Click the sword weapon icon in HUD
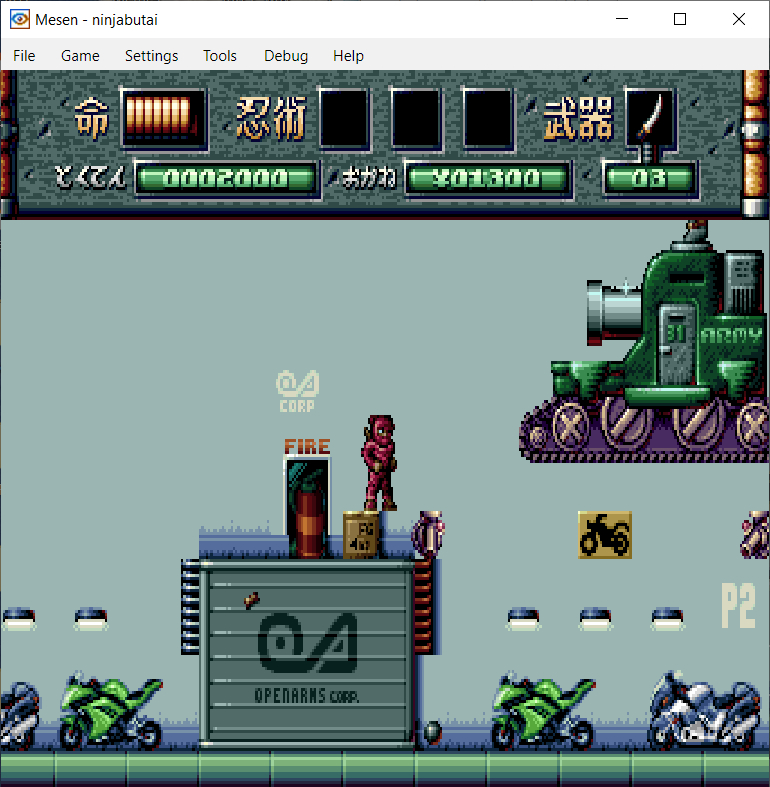The width and height of the screenshot is (770, 787). pyautogui.click(x=650, y=119)
